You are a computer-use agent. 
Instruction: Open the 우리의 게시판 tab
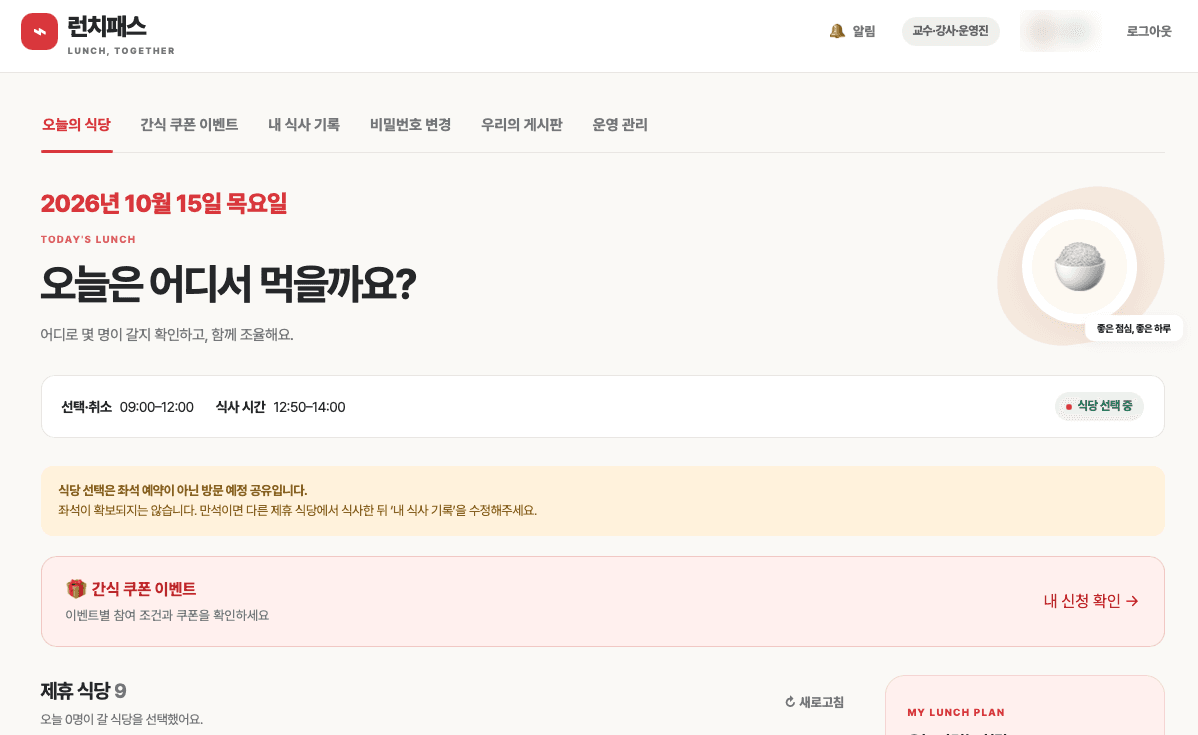pos(522,125)
